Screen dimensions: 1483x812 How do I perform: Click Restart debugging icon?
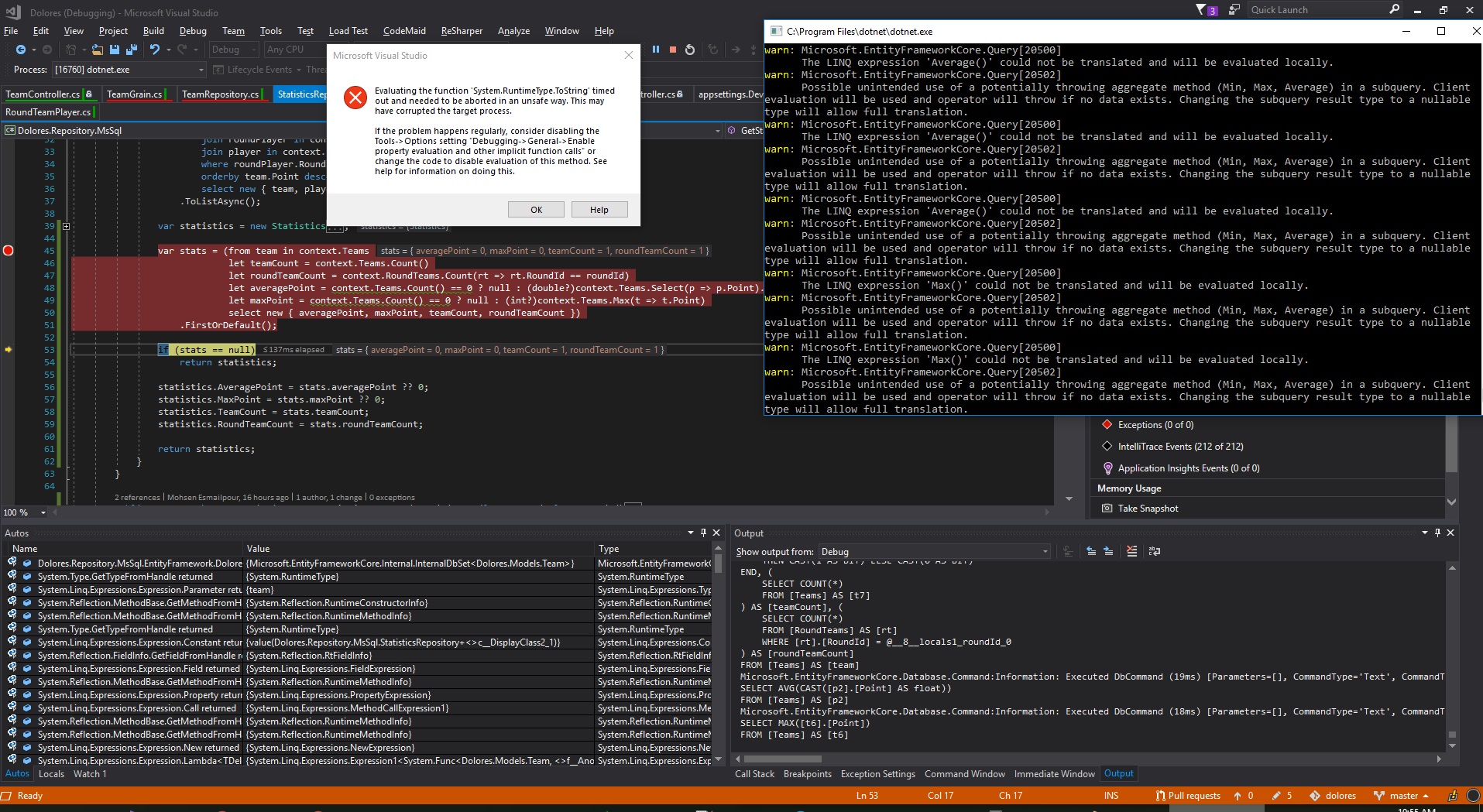pos(690,50)
